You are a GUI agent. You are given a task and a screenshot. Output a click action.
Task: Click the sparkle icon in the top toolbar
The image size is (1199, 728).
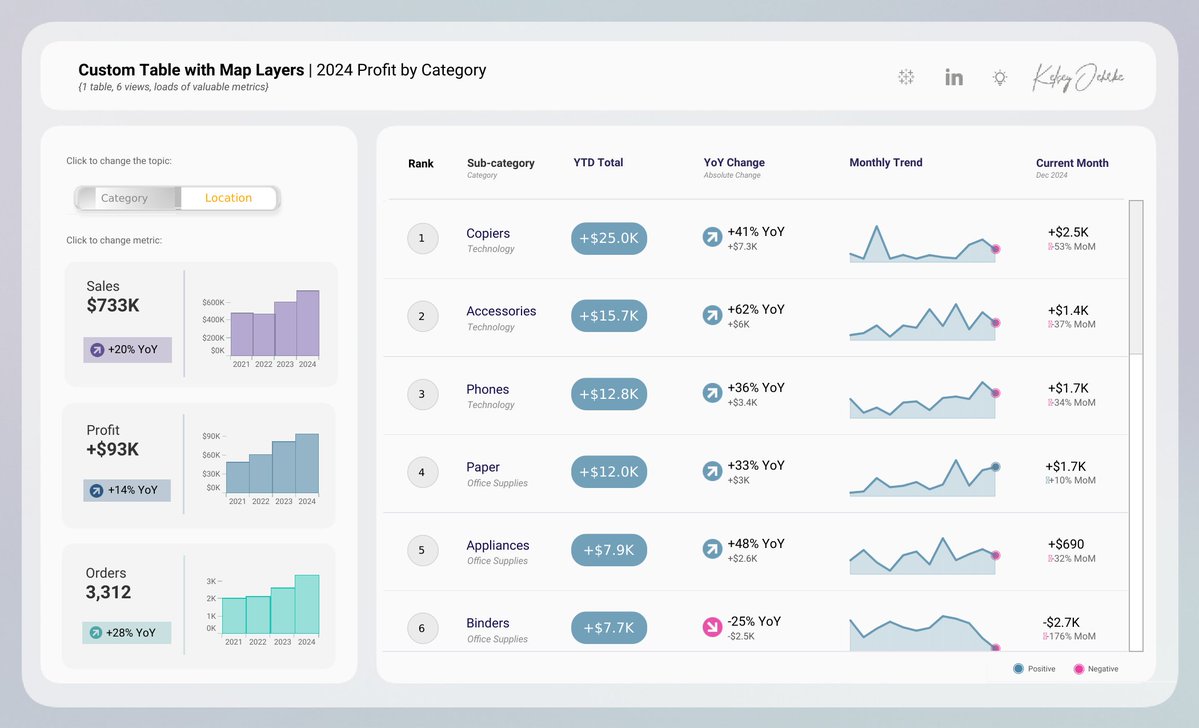[x=906, y=76]
